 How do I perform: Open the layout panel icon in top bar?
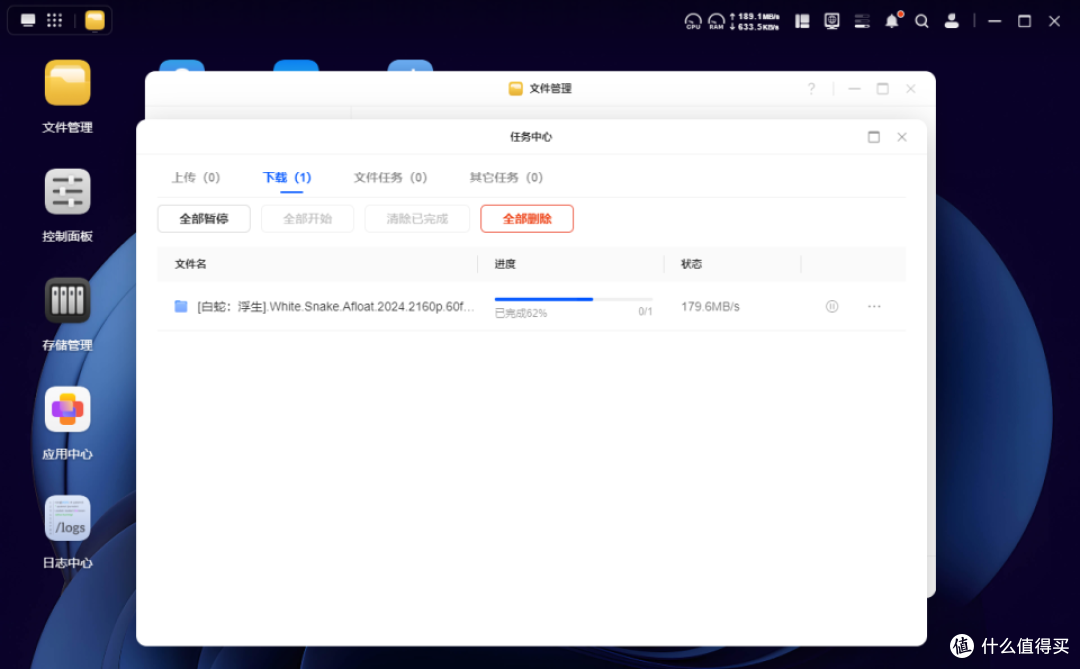click(x=802, y=21)
